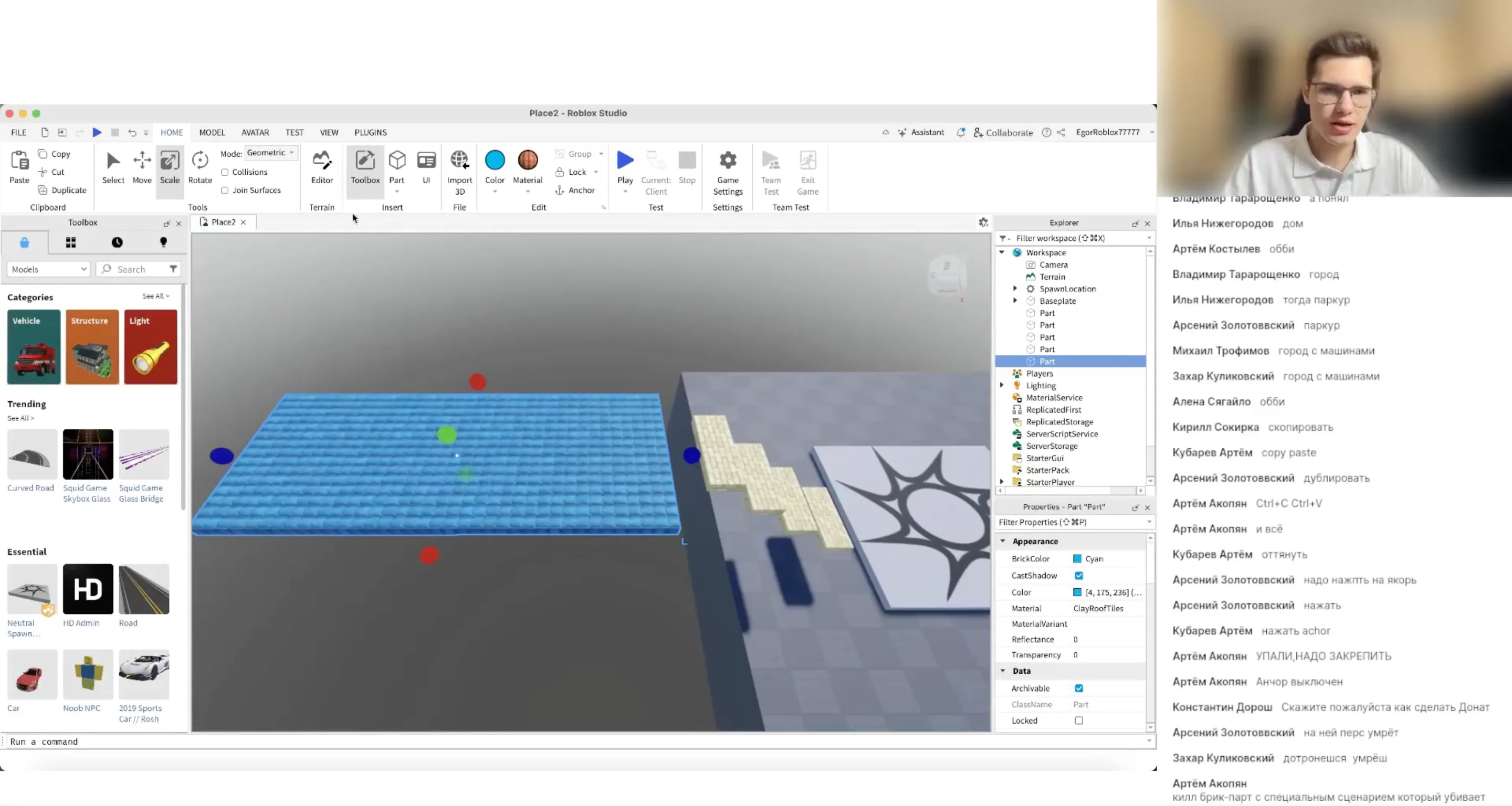The image size is (1512, 806).
Task: Enable Join Surfaces
Action: (x=226, y=190)
